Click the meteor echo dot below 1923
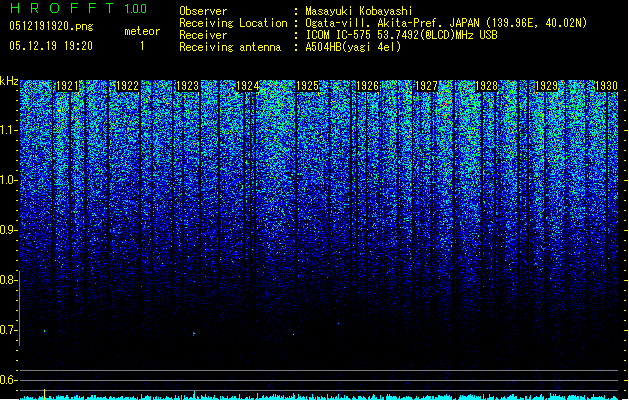629x400 pixels. click(x=194, y=334)
